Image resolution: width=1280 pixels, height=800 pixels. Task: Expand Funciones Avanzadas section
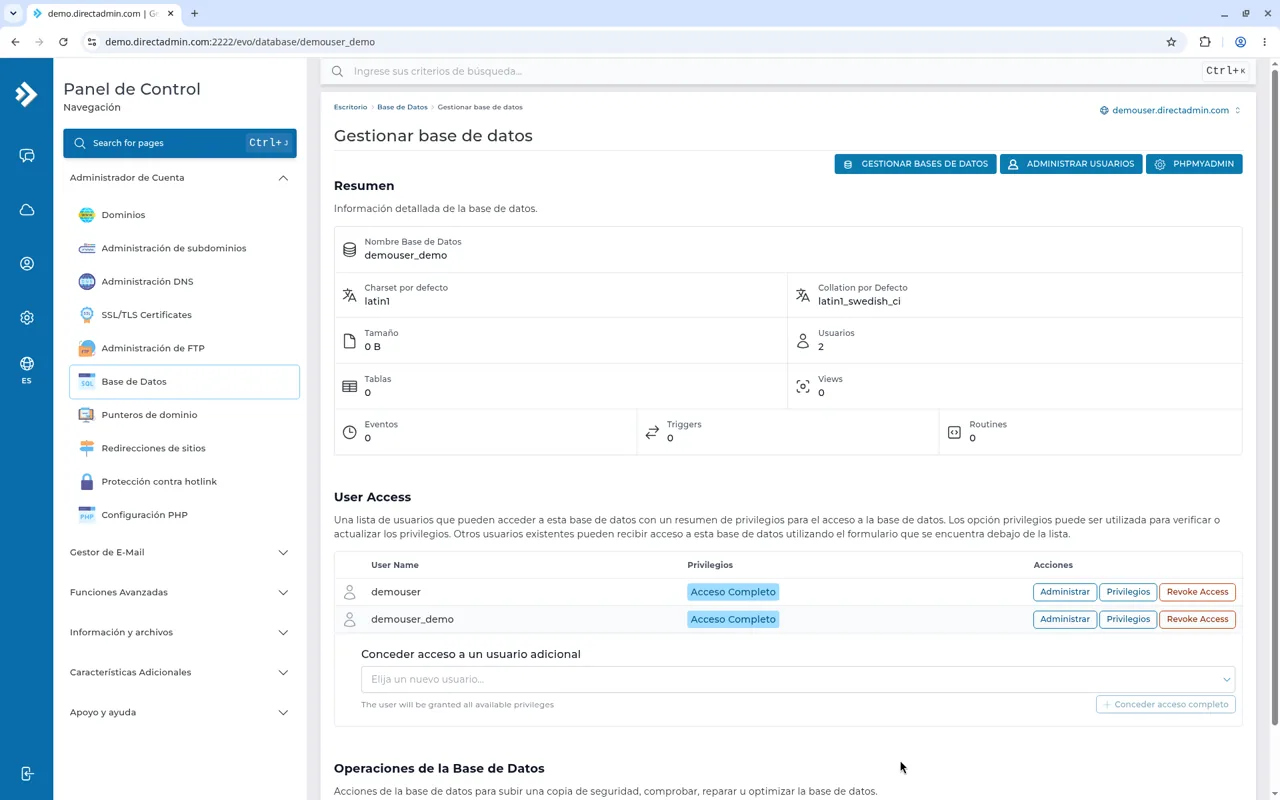(x=180, y=592)
